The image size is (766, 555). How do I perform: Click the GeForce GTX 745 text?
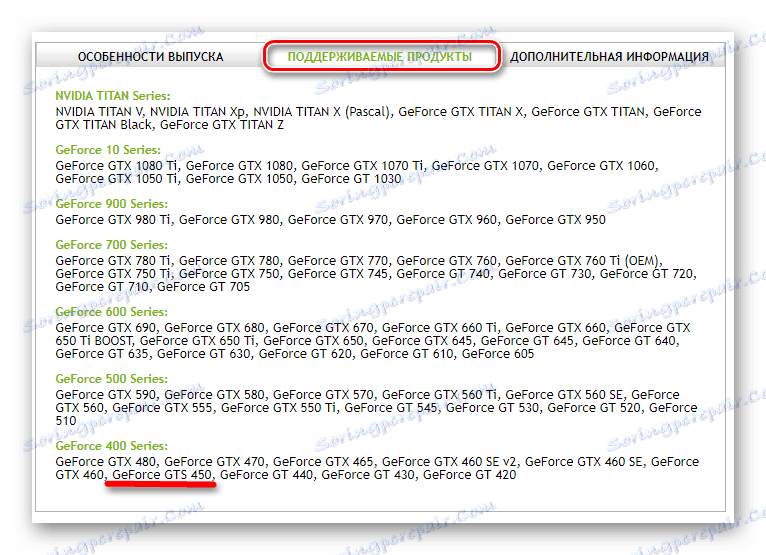(x=338, y=274)
